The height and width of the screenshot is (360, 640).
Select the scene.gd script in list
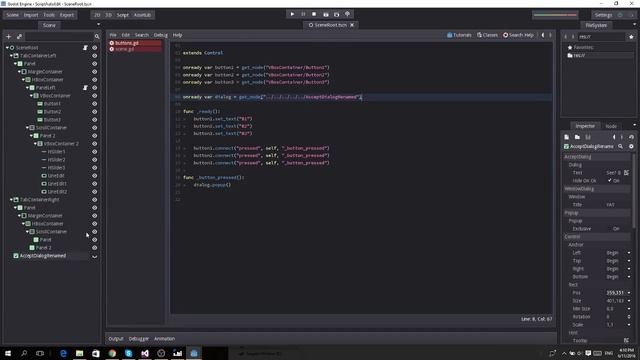[x=135, y=49]
